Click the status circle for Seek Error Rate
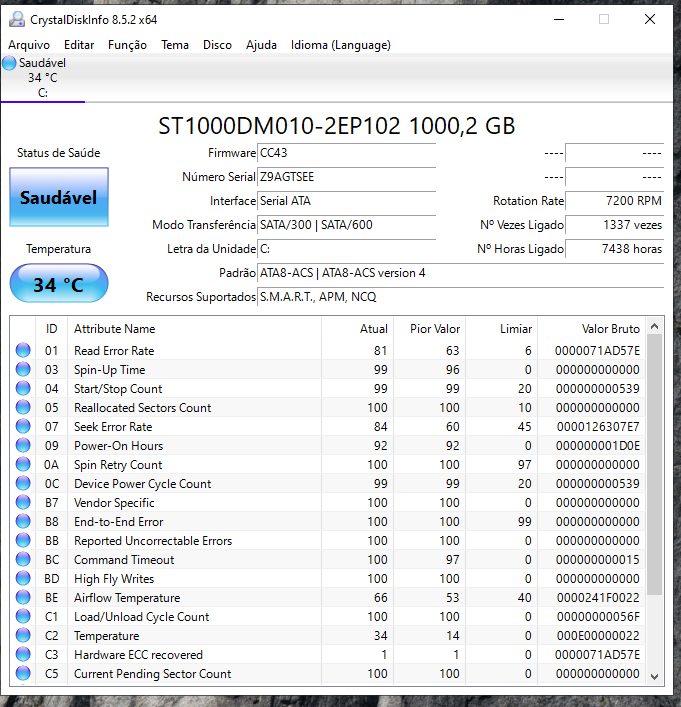 23,426
